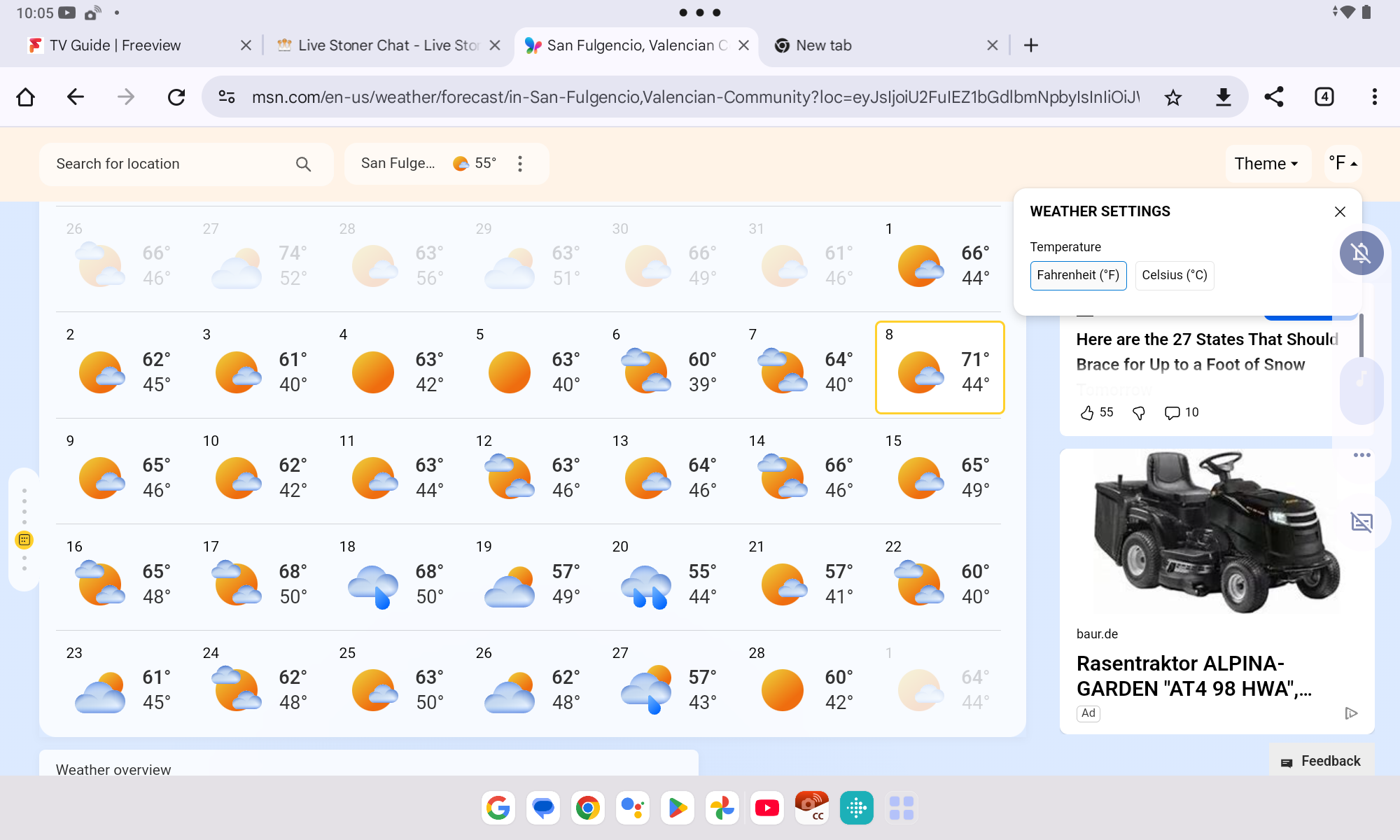Click the calendar icon on left rail

(24, 540)
